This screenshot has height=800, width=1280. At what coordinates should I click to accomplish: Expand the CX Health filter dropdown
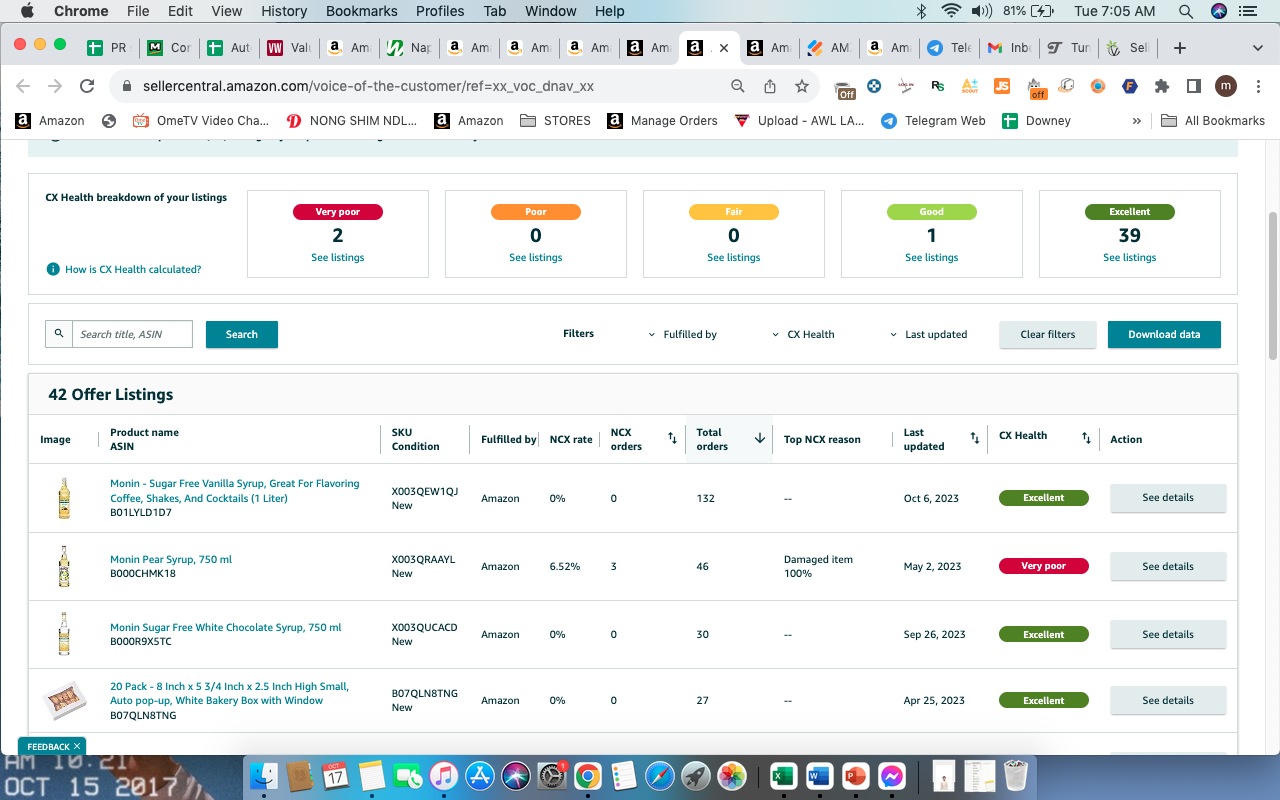[x=803, y=334]
